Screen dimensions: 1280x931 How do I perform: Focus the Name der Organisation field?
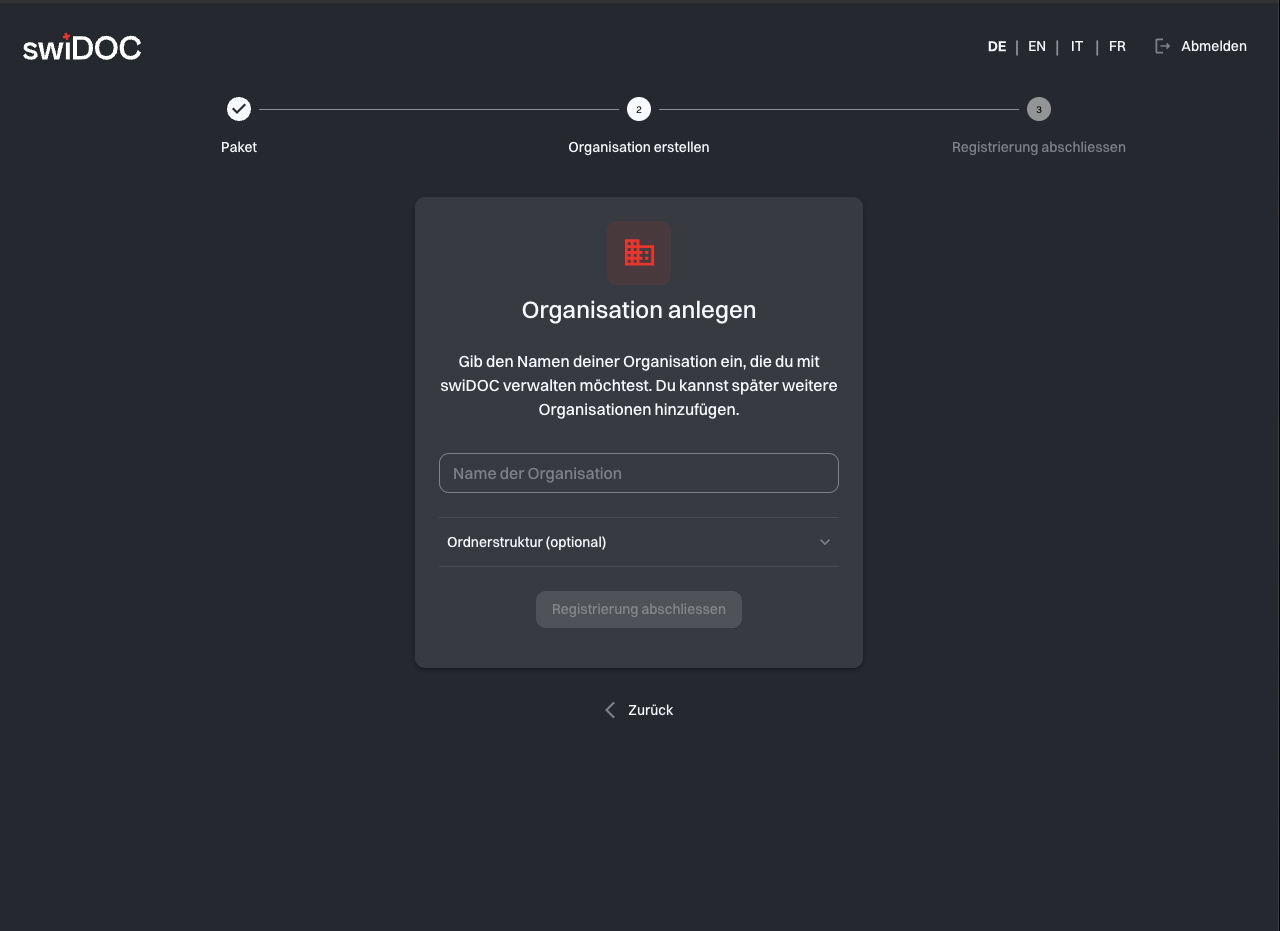point(639,473)
